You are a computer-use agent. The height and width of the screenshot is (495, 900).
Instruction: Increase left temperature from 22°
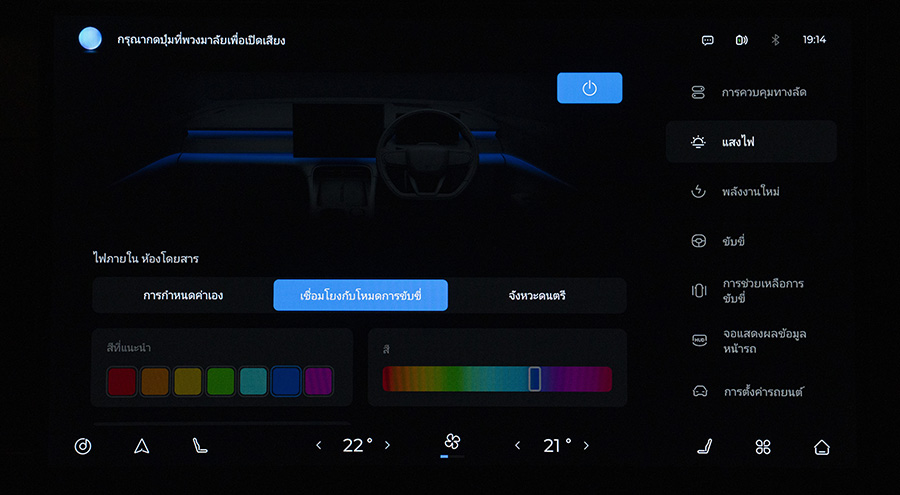click(x=388, y=446)
